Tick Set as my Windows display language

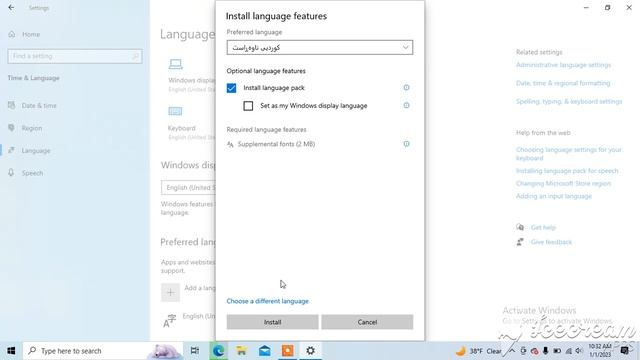[248, 106]
